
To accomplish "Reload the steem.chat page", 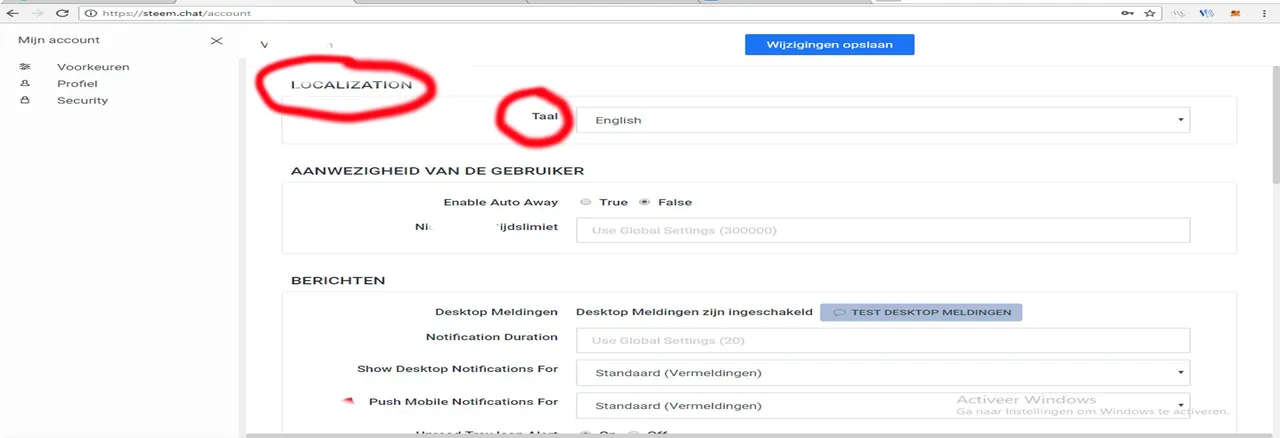I will point(62,13).
